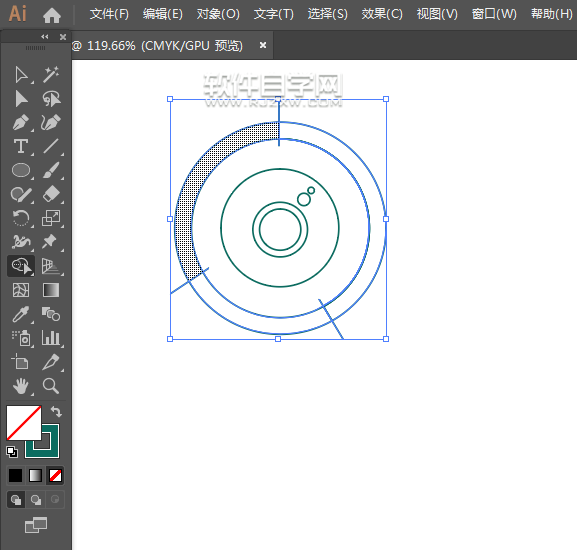Choose the Hand tool
The image size is (577, 550).
coord(21,386)
